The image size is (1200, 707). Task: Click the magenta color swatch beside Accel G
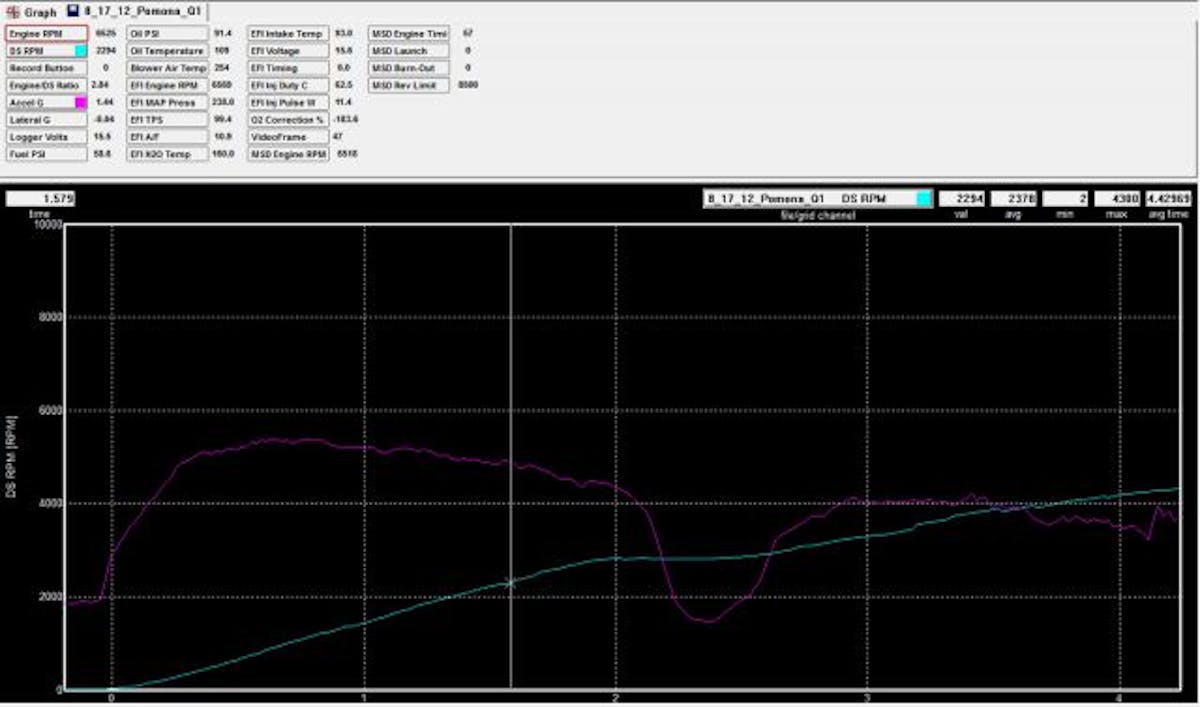pyautogui.click(x=82, y=101)
